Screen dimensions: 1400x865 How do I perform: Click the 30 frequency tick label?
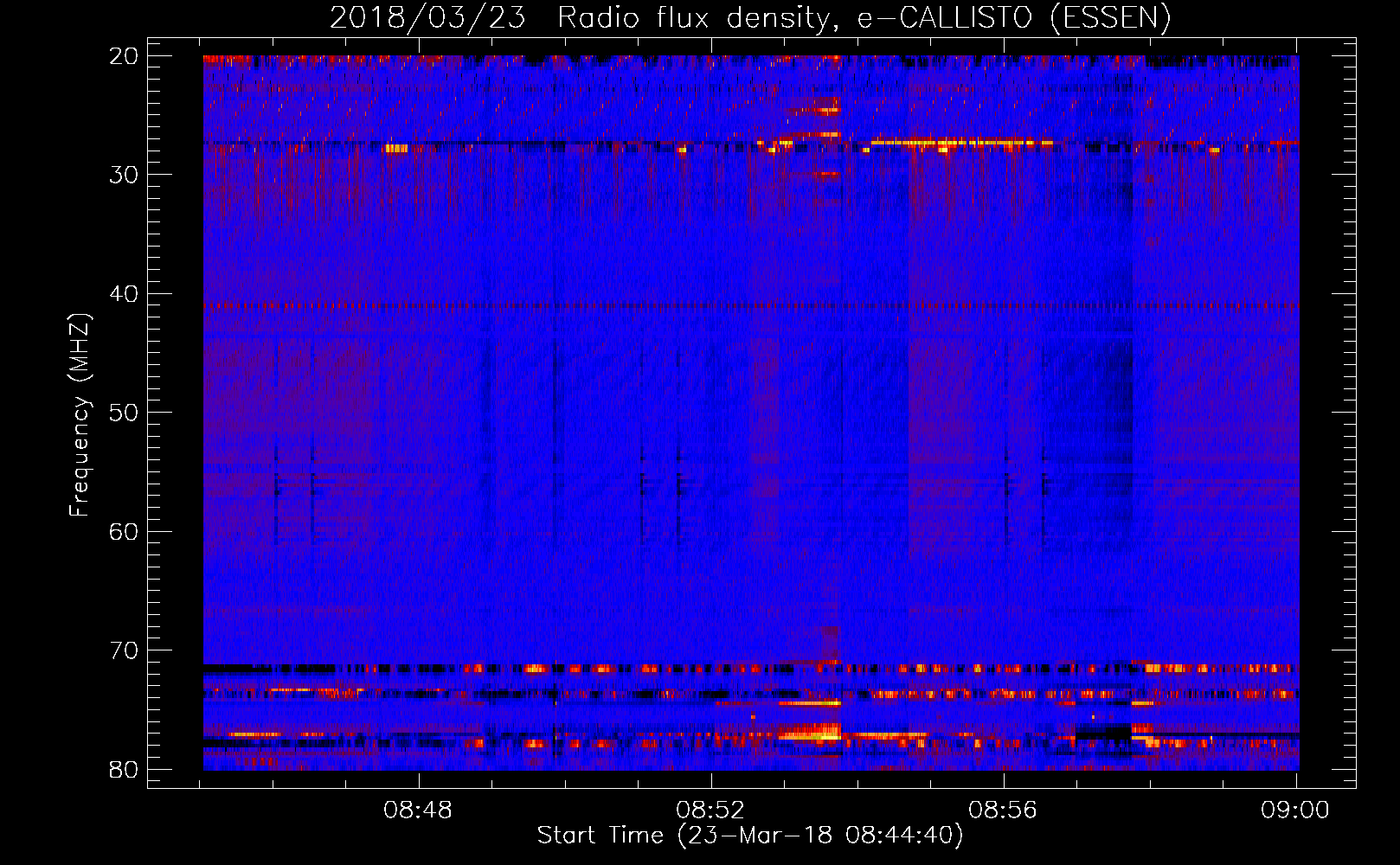(125, 175)
